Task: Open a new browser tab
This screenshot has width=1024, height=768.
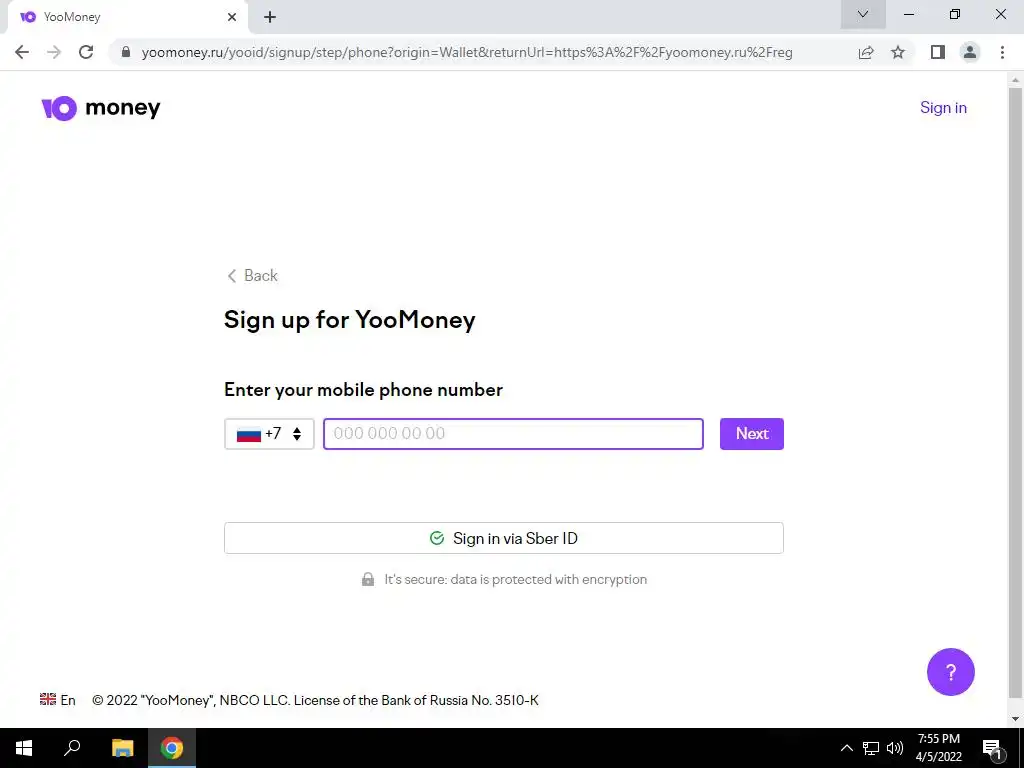Action: (x=270, y=17)
